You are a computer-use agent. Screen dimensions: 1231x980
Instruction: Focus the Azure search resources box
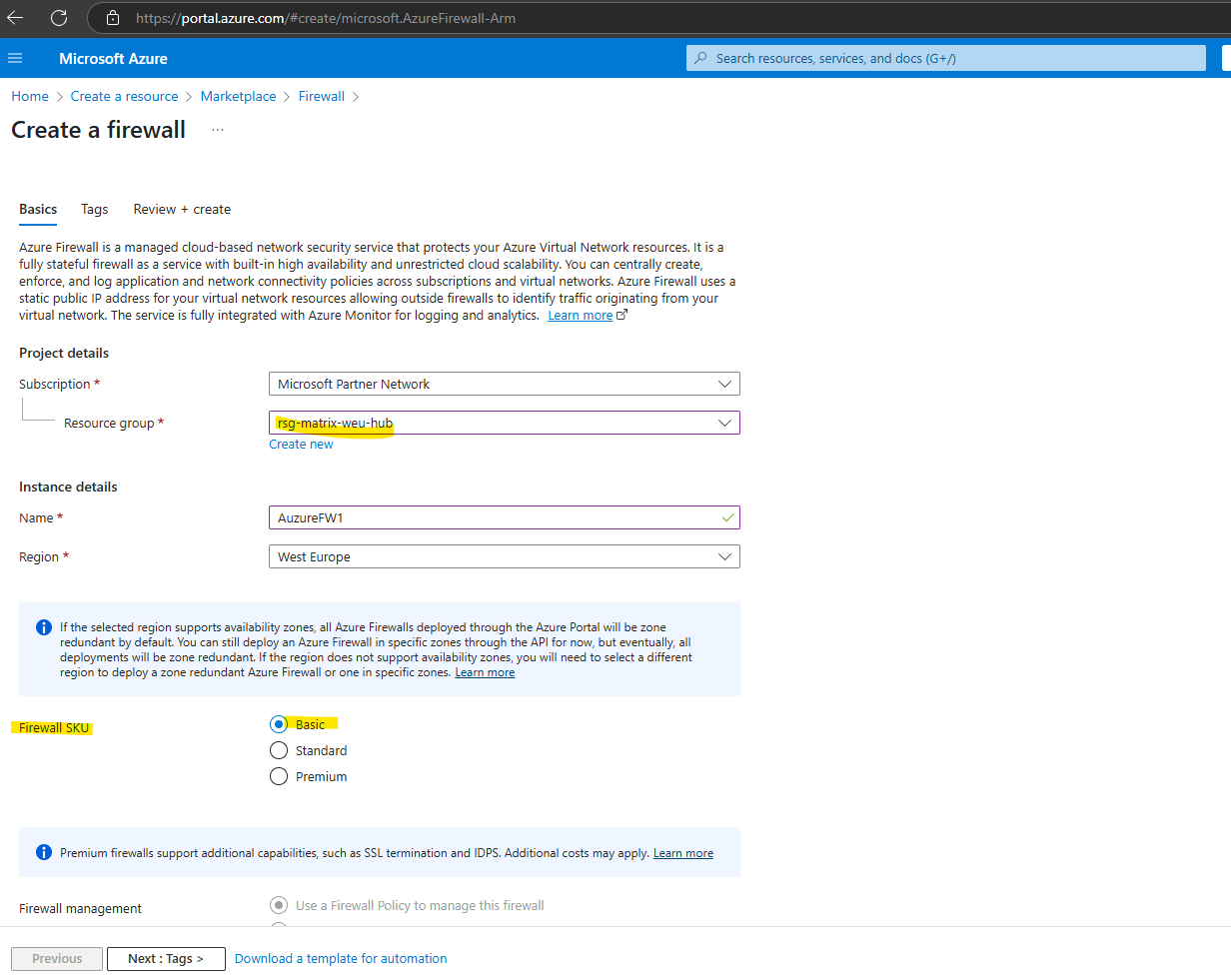[946, 58]
